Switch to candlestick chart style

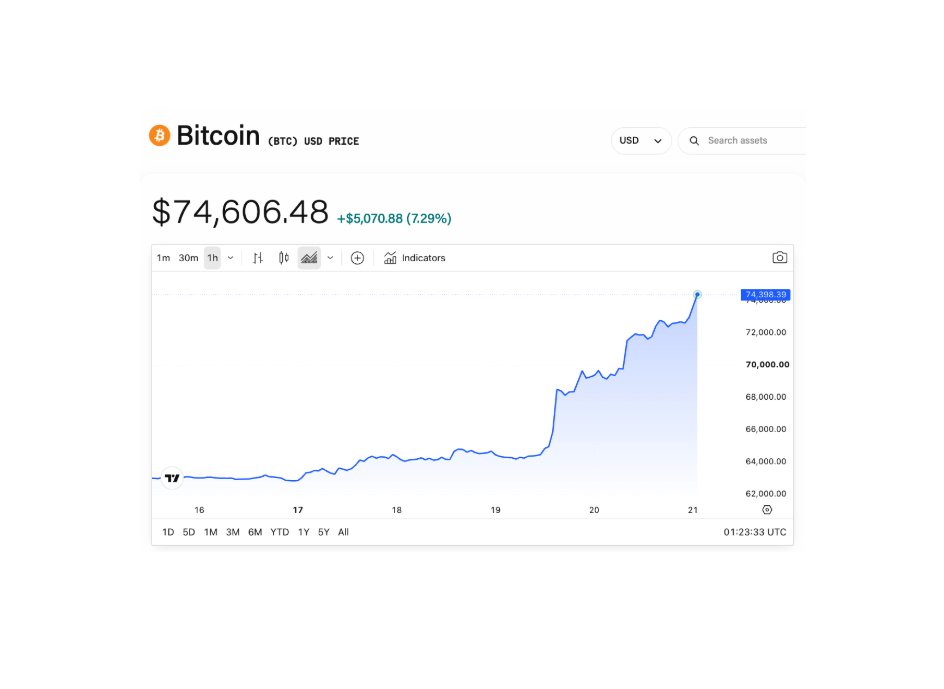click(284, 258)
